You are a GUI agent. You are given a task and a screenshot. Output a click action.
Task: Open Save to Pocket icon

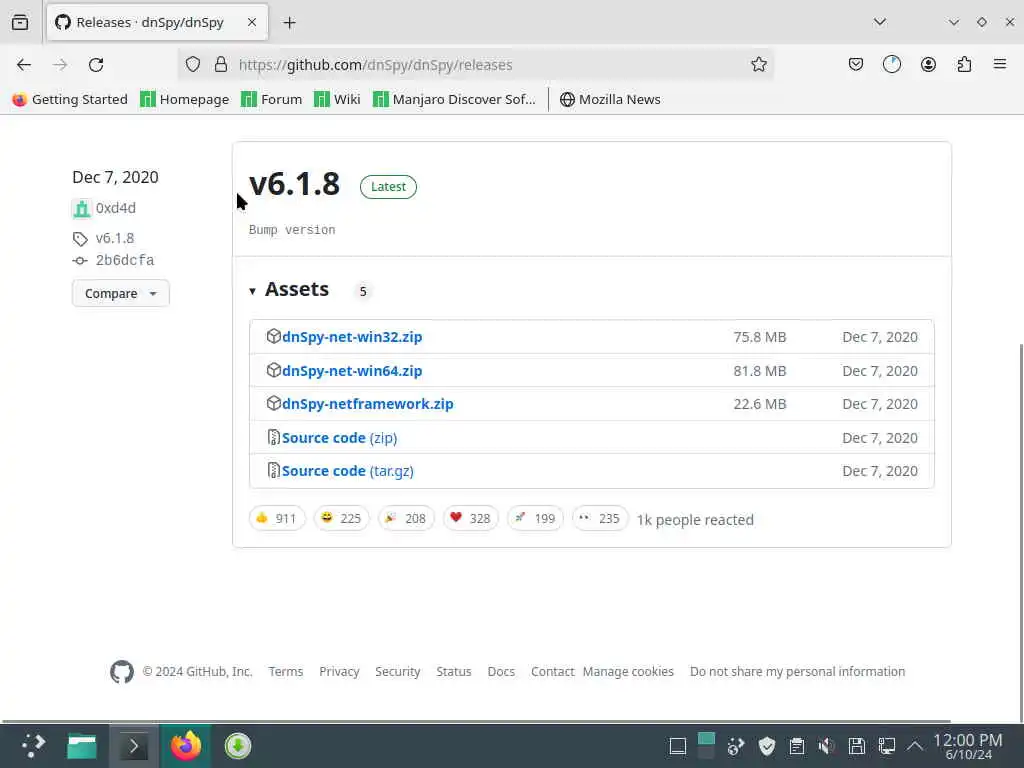[856, 64]
